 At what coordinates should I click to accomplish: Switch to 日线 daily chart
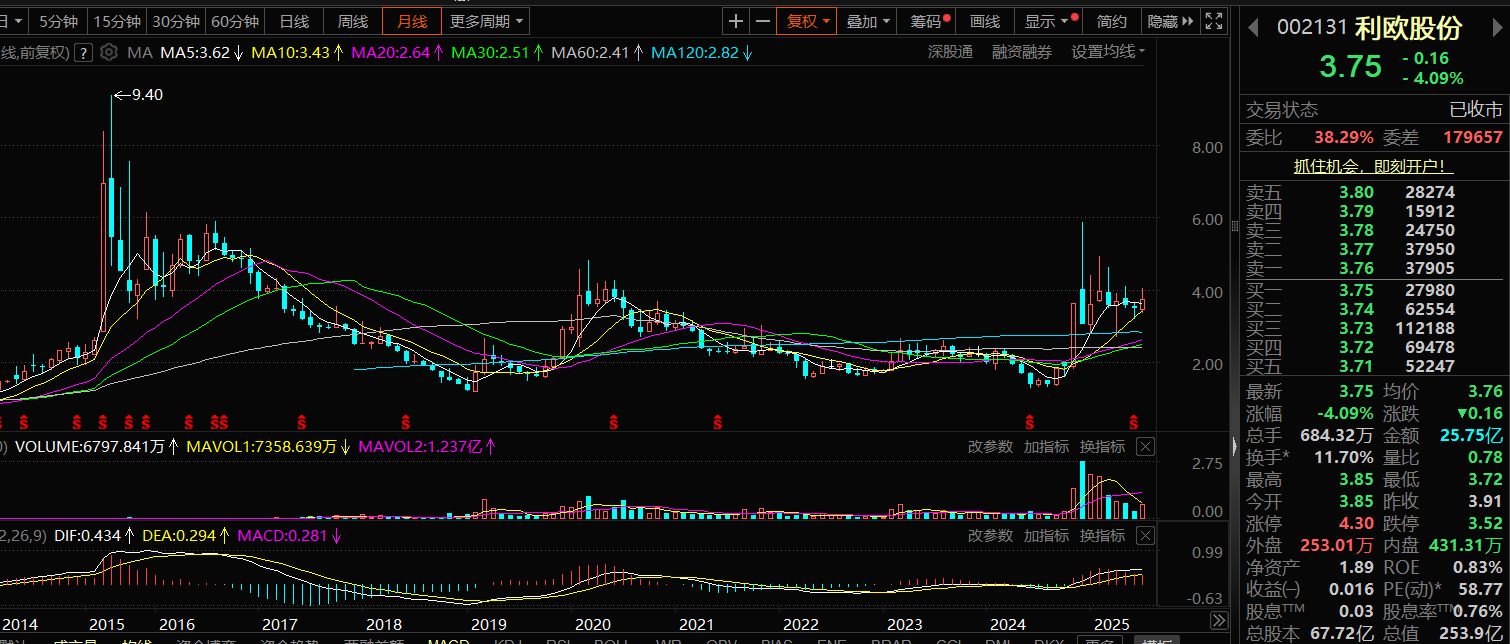point(294,21)
